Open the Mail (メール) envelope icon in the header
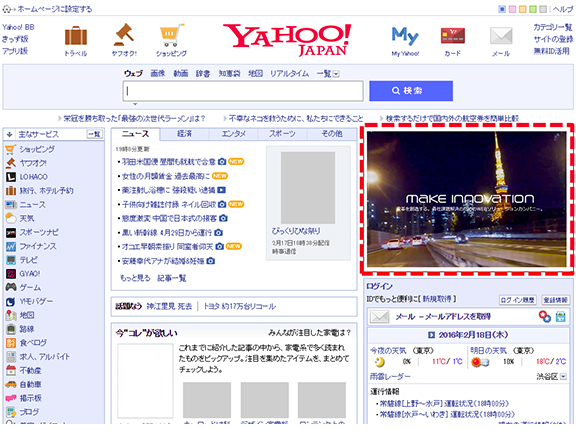The width and height of the screenshot is (576, 430). click(501, 36)
